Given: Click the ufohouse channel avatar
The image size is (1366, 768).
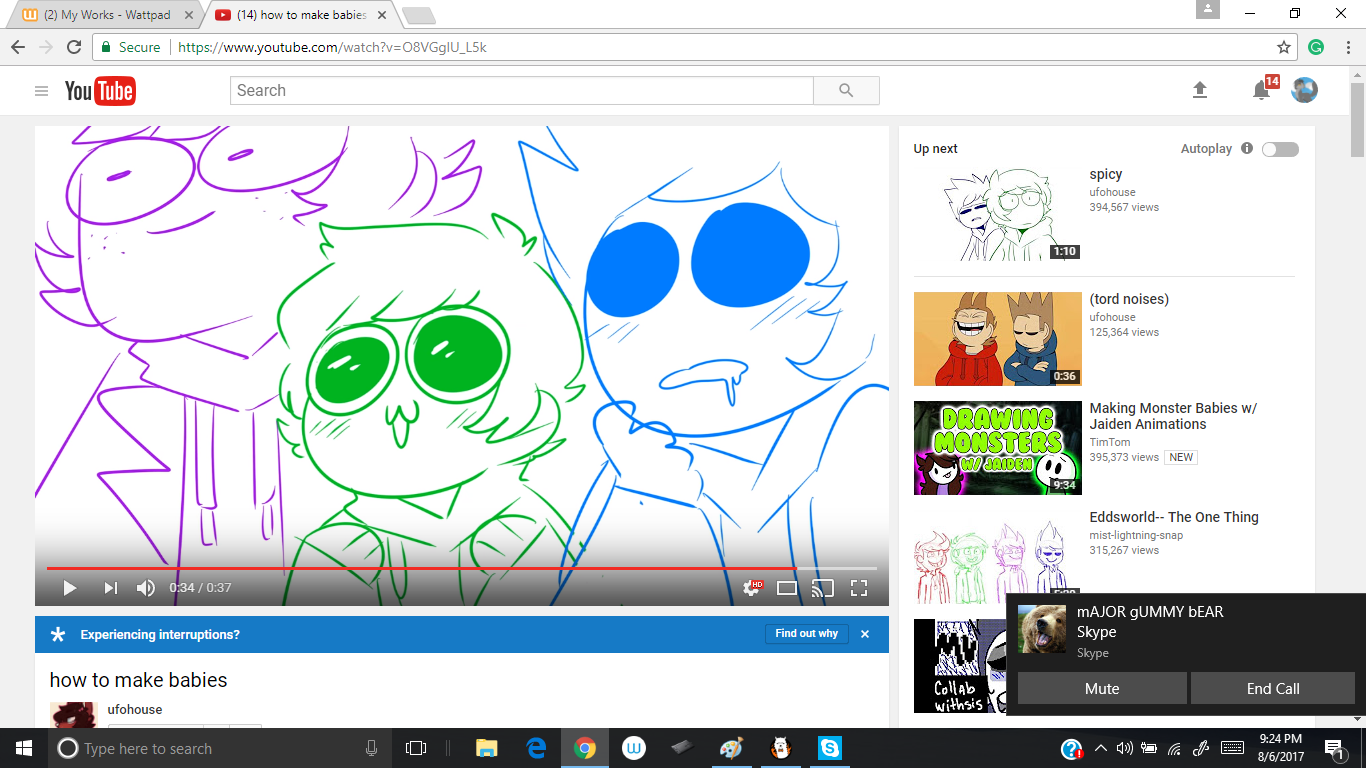Looking at the screenshot, I should 72,714.
